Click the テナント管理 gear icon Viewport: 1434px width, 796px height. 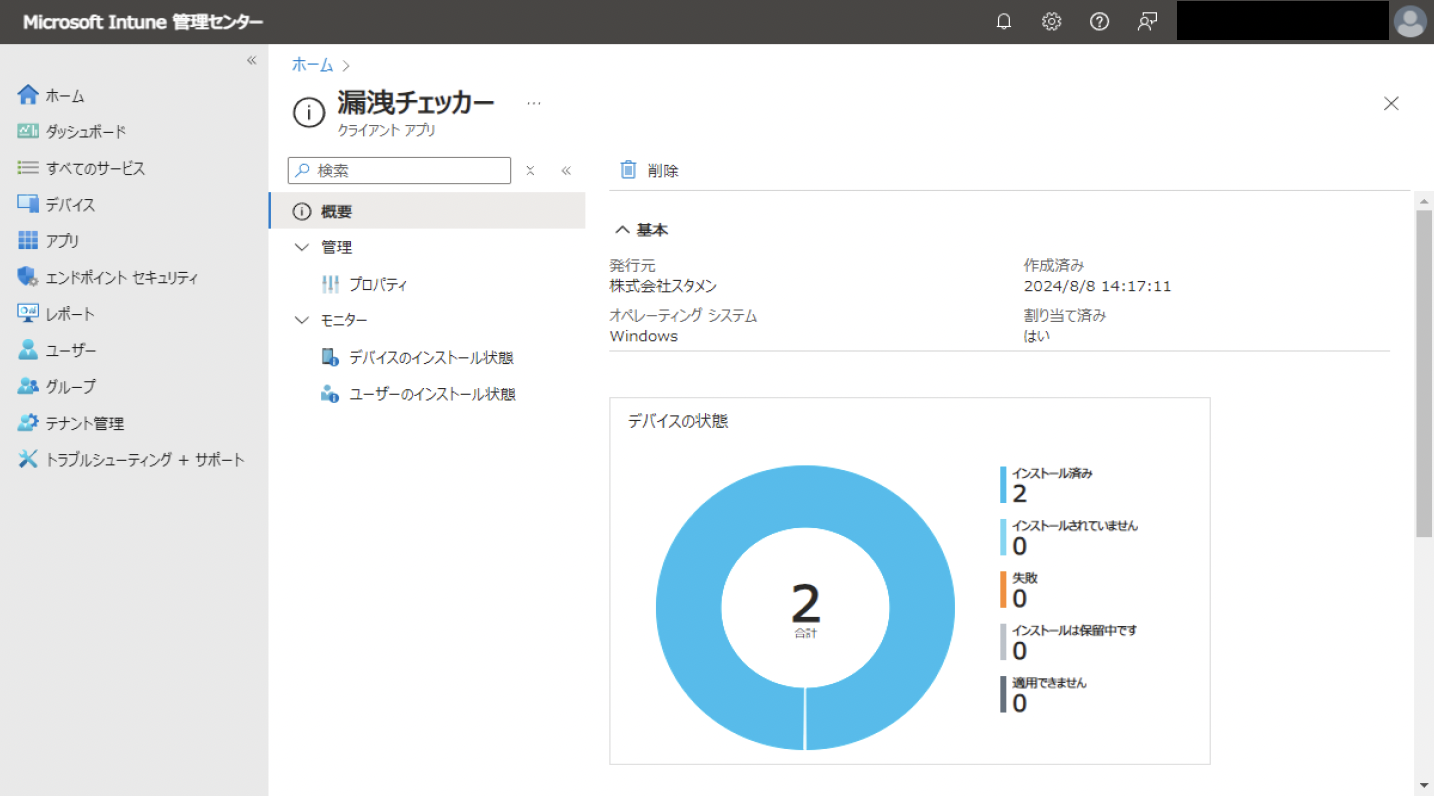[x=28, y=423]
